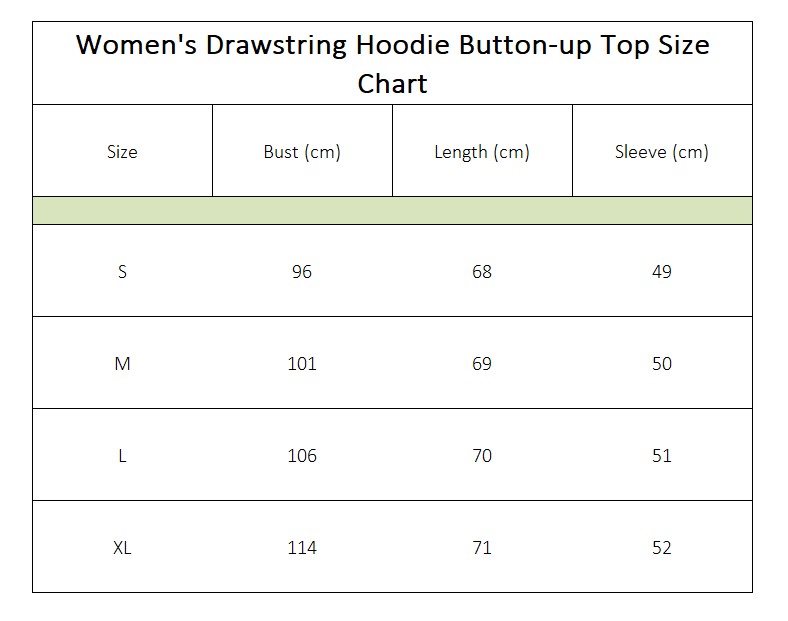Click bust value 96
The image size is (788, 621).
[302, 271]
